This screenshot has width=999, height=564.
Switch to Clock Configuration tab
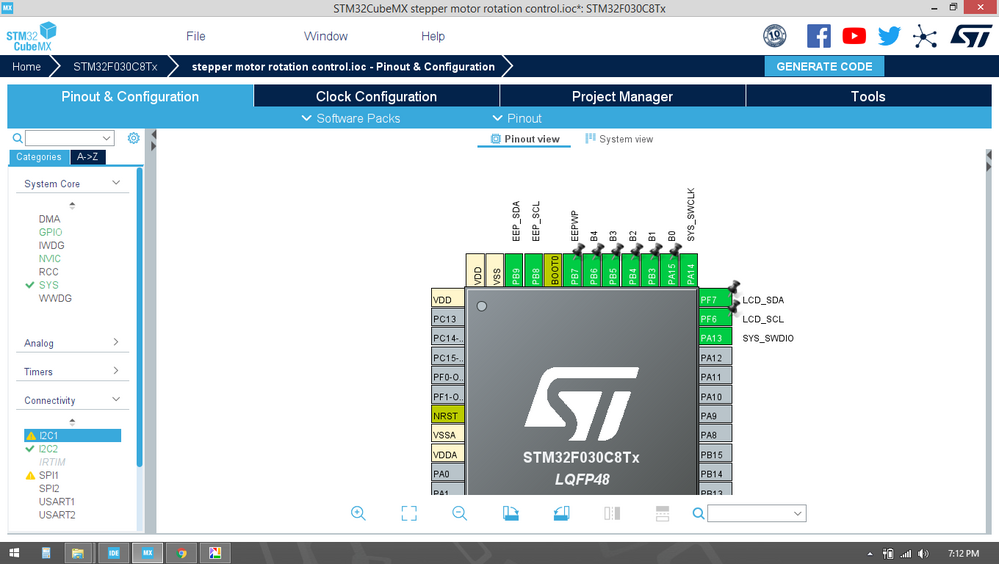[x=377, y=96]
